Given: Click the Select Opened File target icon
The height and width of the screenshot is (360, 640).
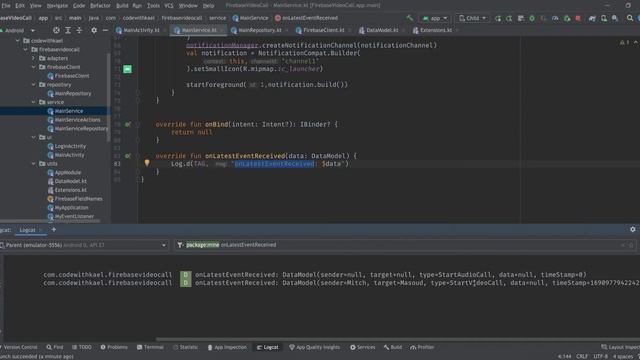Looking at the screenshot, I should pos(56,30).
